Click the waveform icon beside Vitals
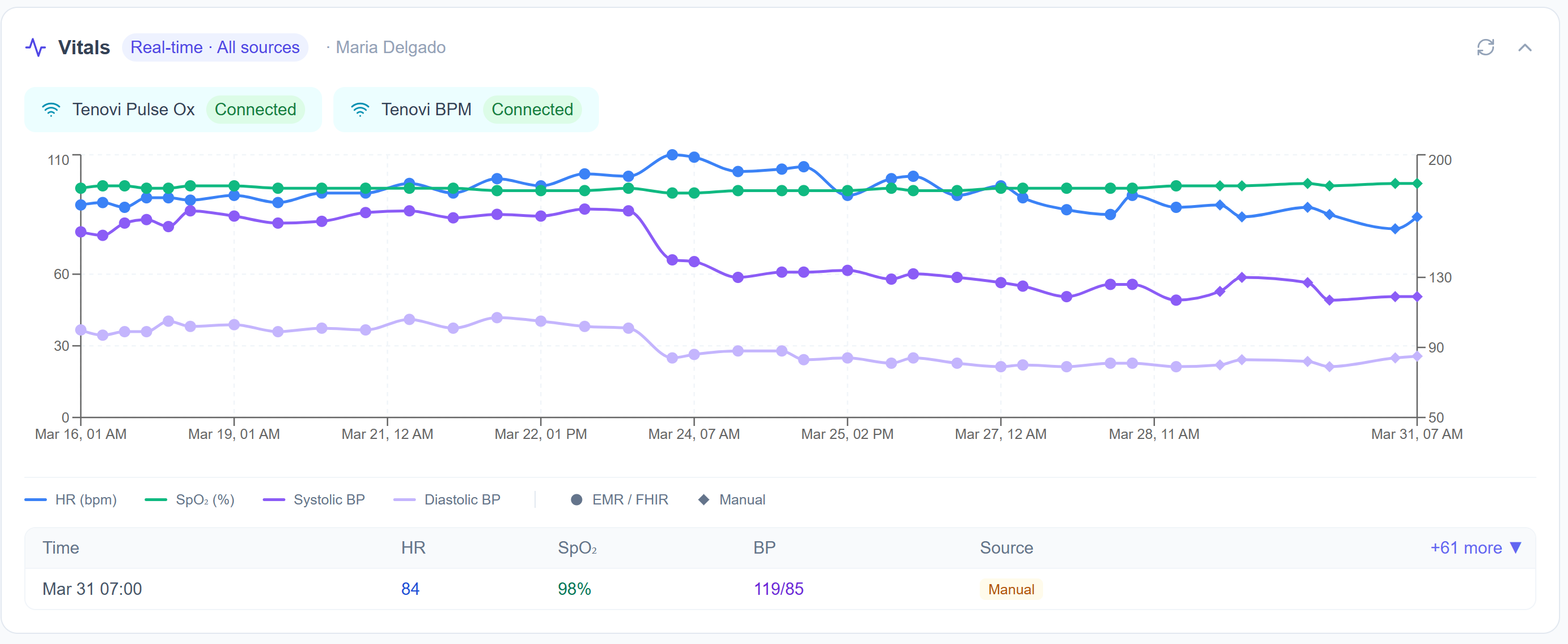 (35, 47)
